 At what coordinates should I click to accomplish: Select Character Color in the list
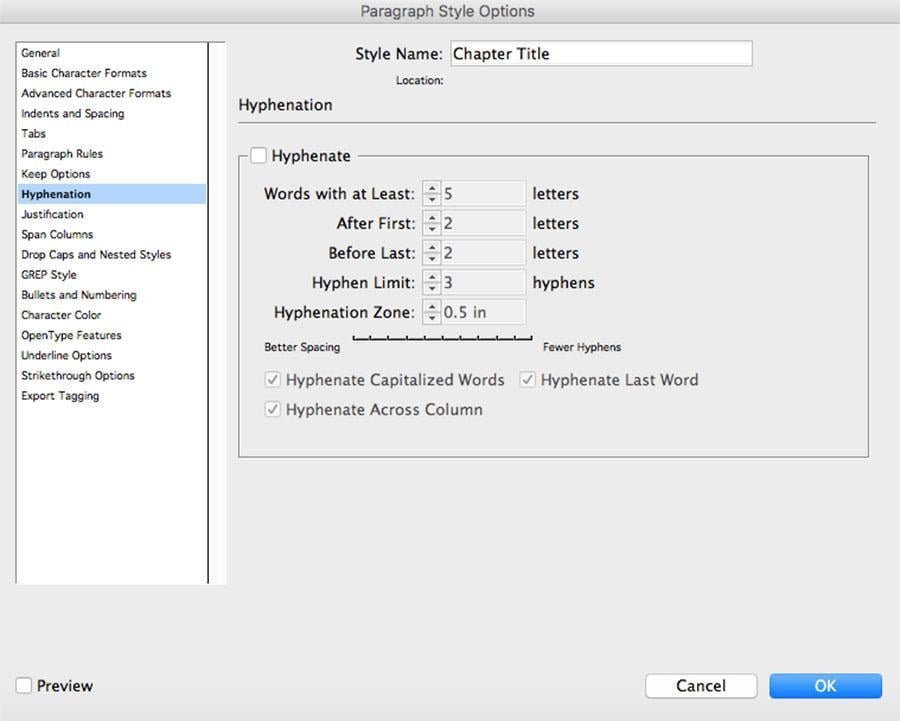pos(61,315)
